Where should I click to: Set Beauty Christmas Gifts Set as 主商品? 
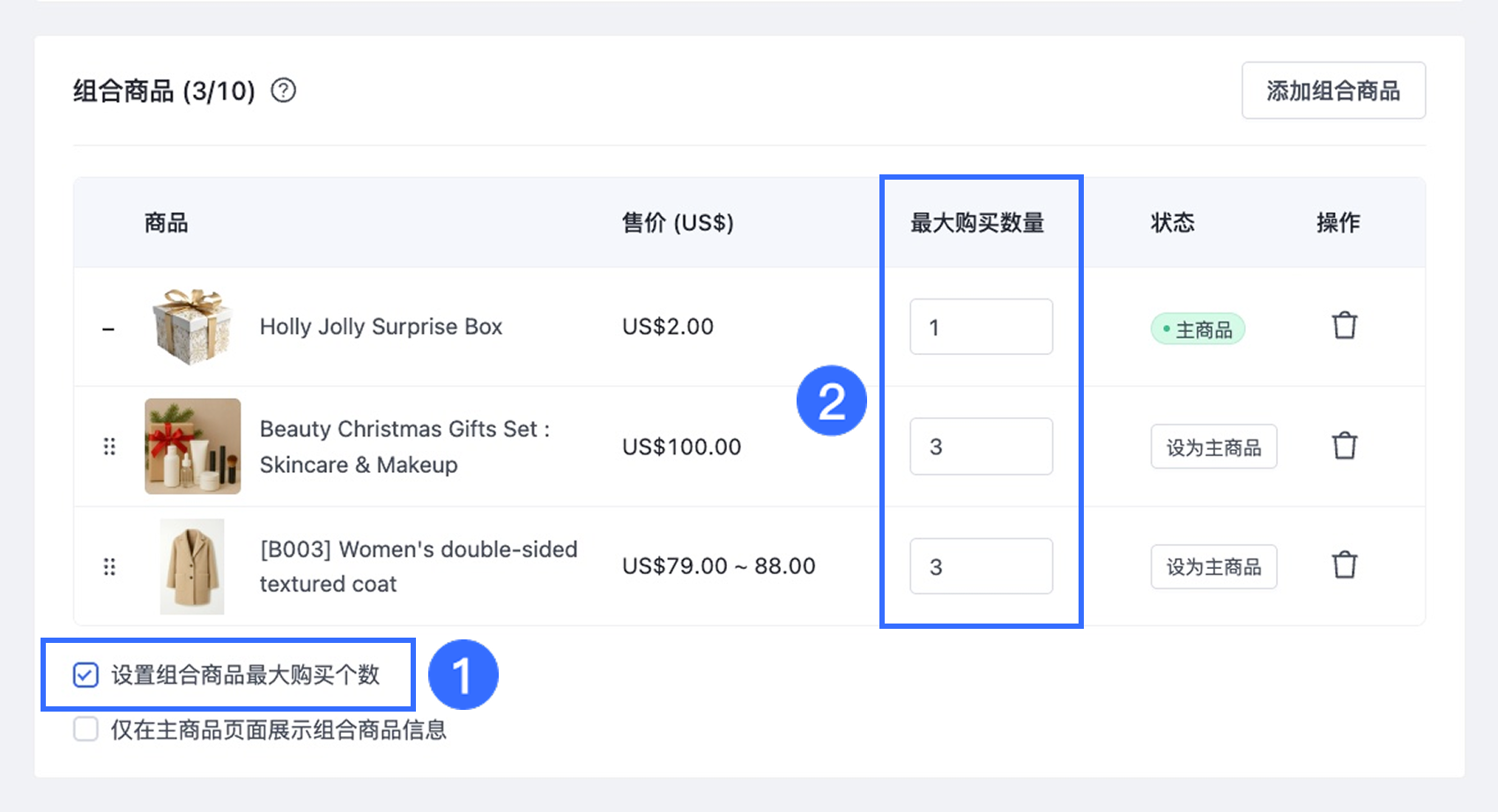pos(1213,447)
